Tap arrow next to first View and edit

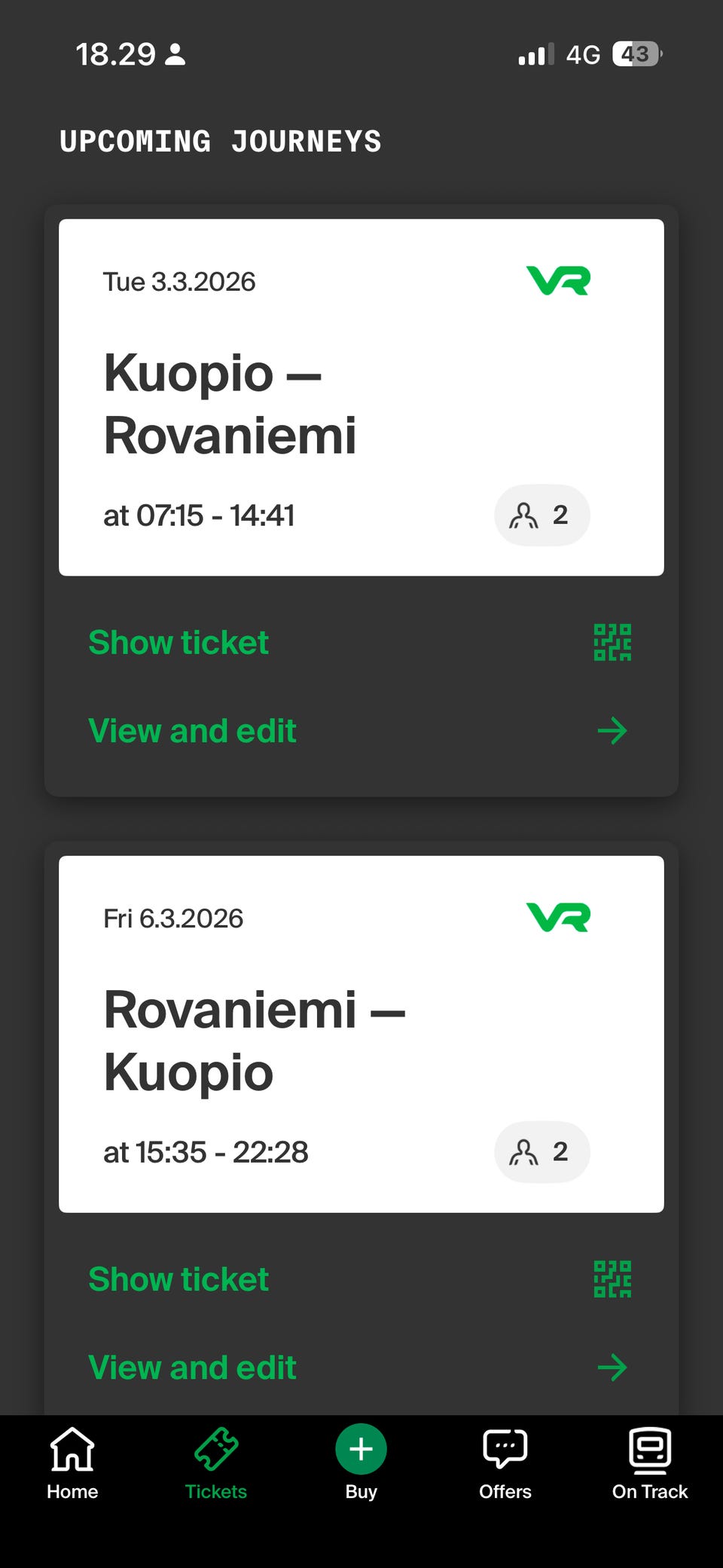612,731
